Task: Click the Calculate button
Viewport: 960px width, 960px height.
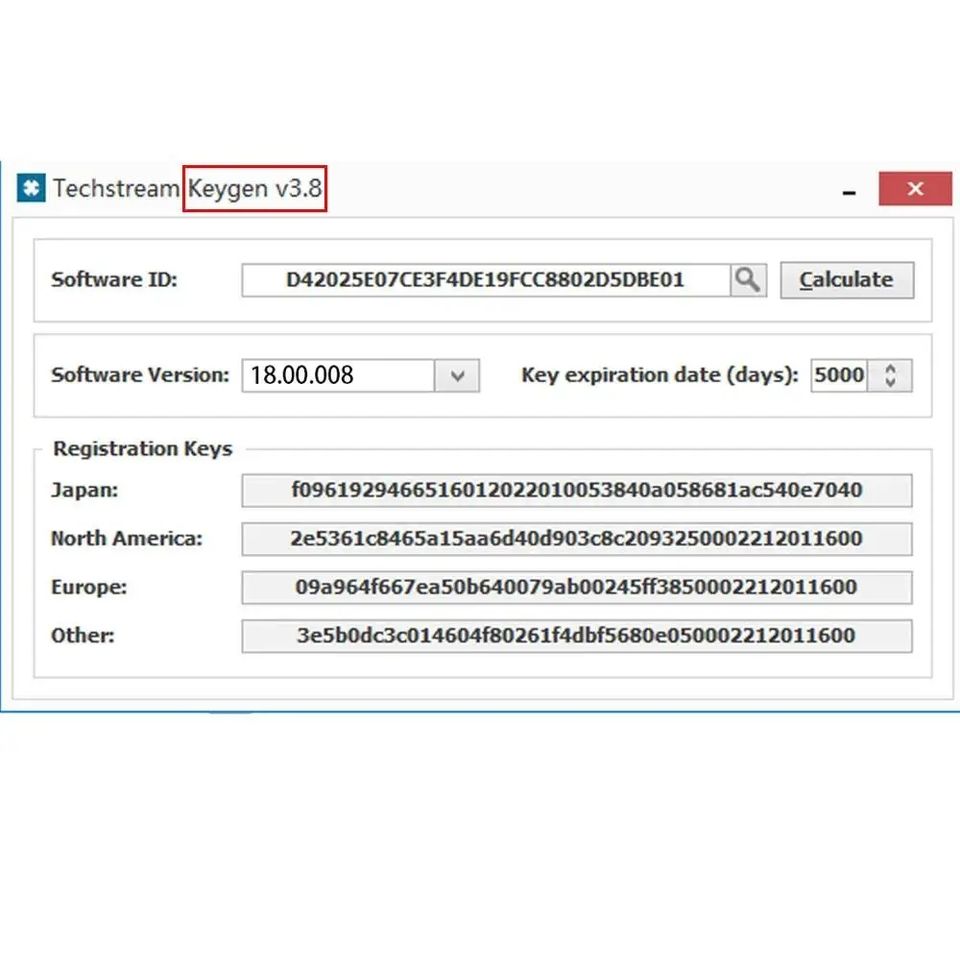Action: click(847, 280)
